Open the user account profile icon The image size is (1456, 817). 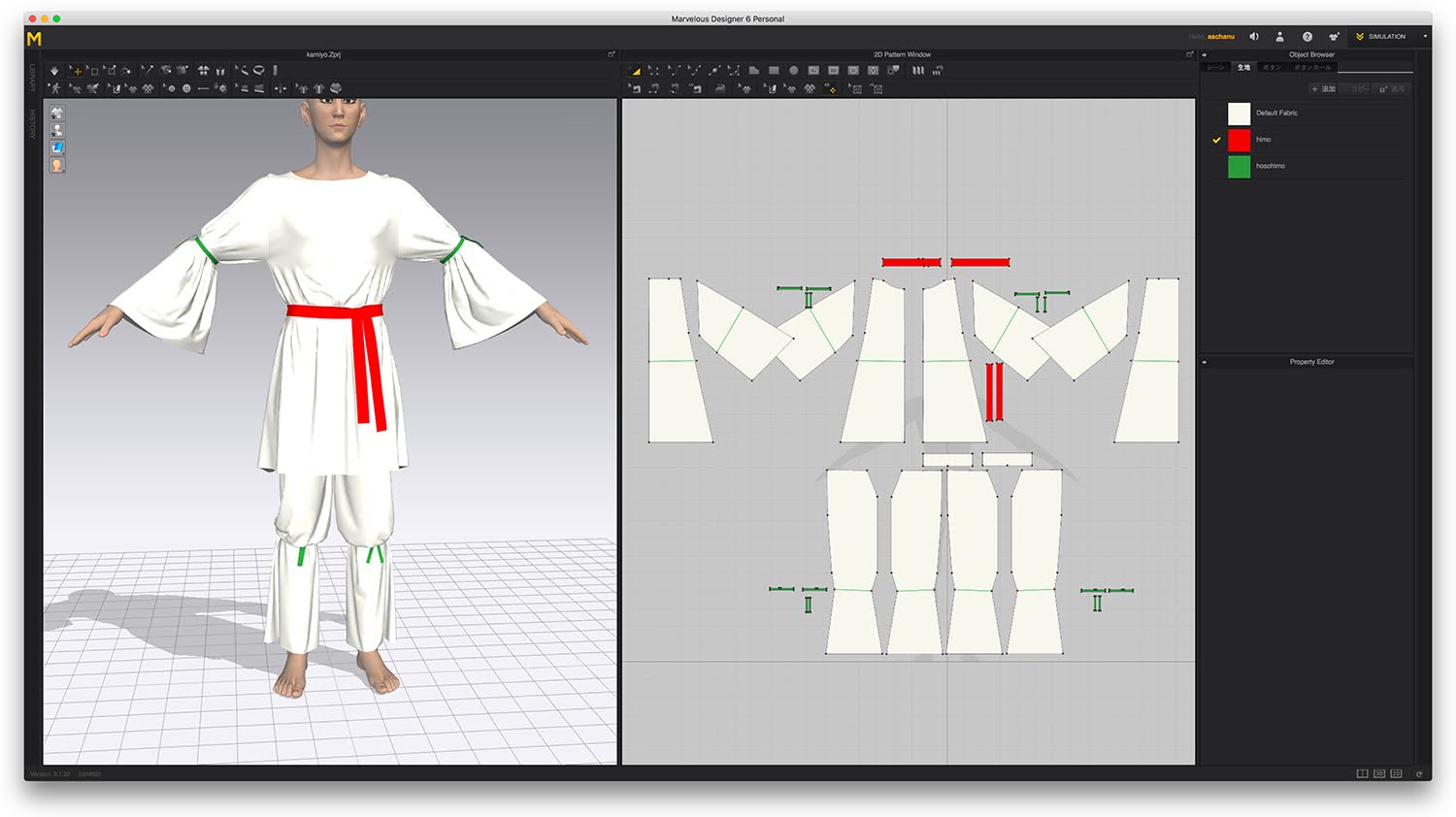tap(1279, 37)
